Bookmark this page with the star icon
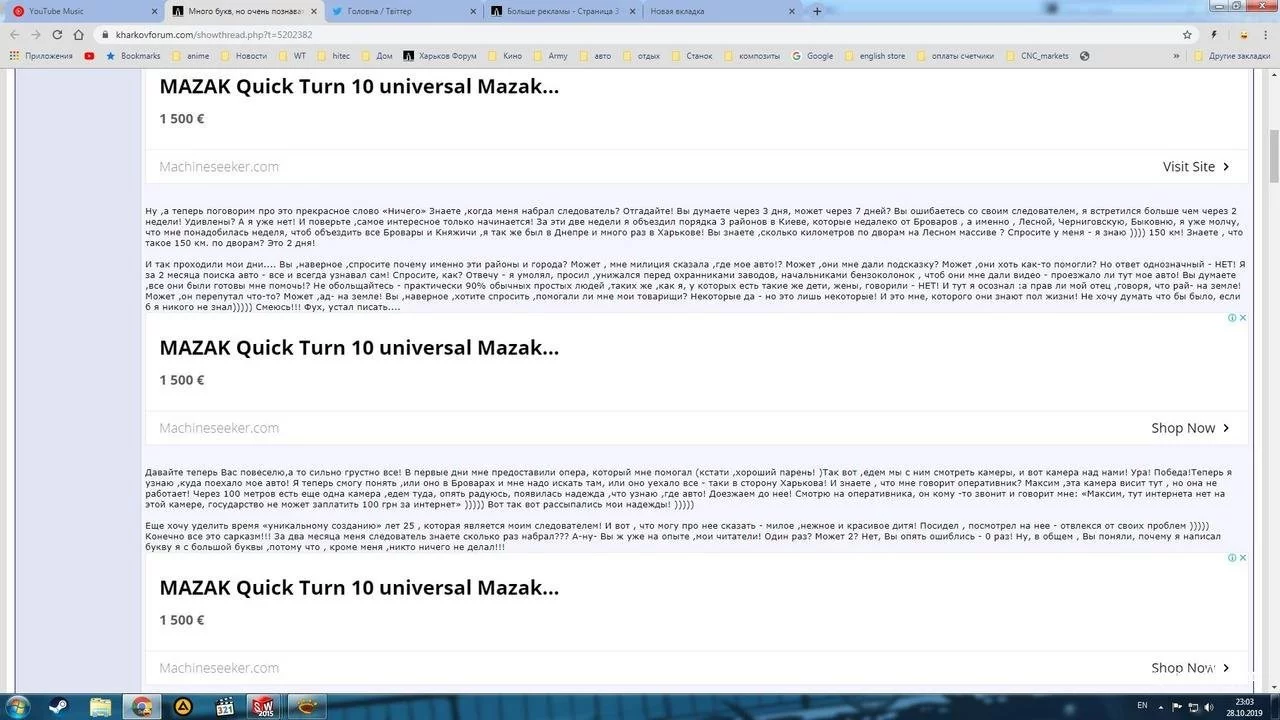This screenshot has height=720, width=1280. coord(1187,34)
